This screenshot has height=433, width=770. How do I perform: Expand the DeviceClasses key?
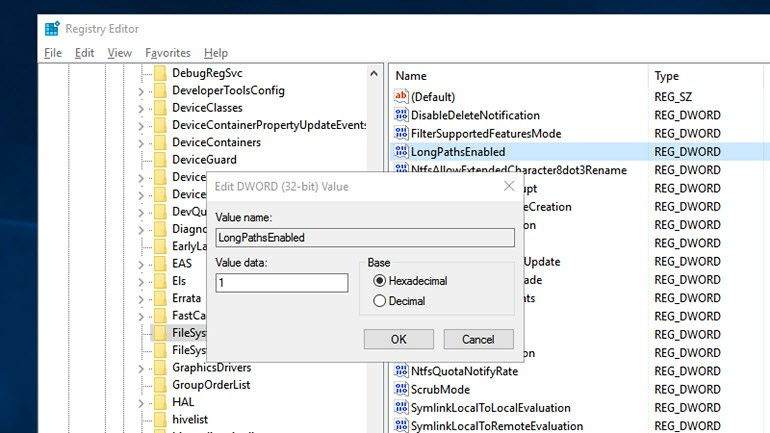[x=141, y=108]
